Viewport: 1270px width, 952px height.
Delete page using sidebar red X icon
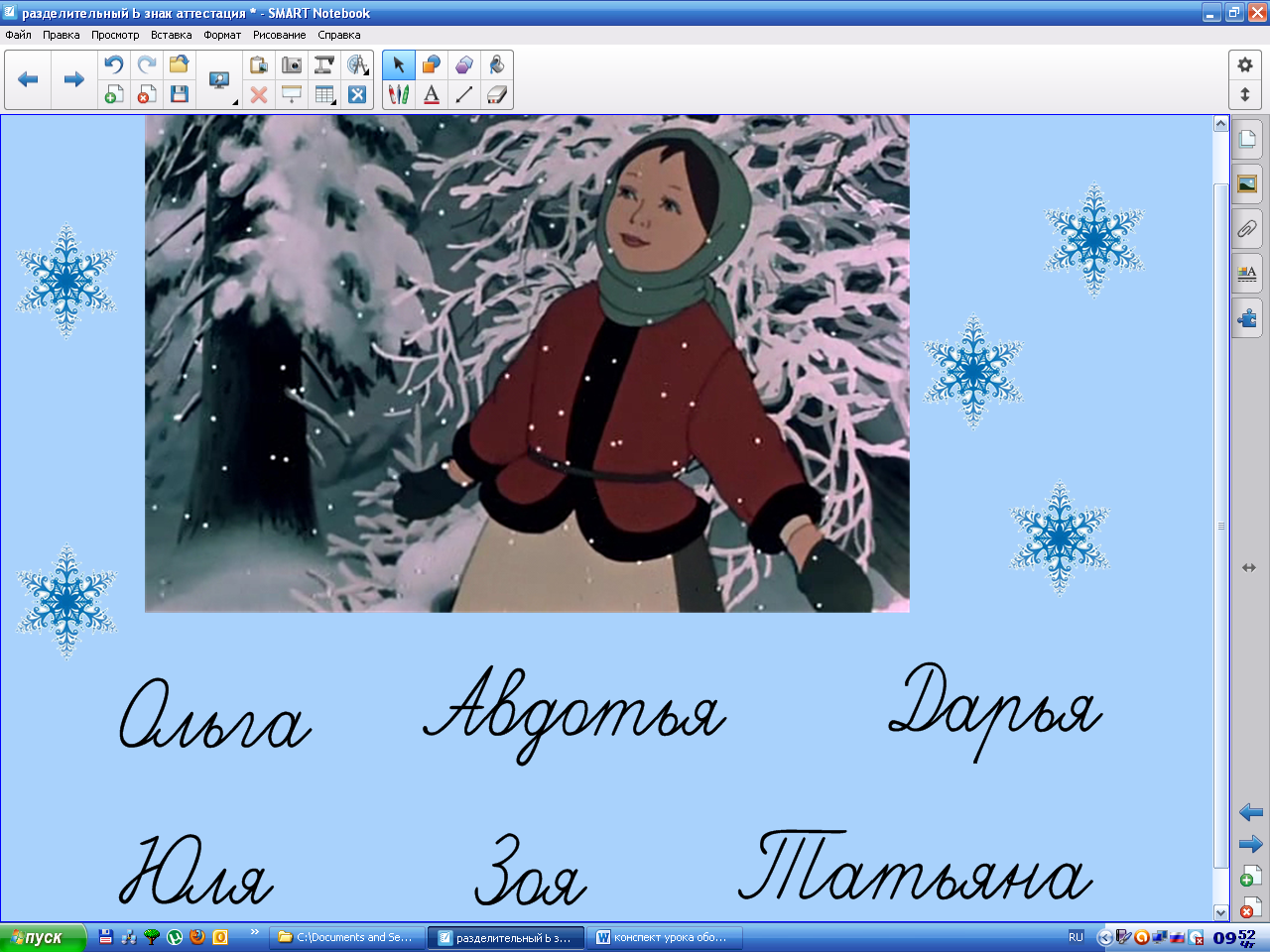click(x=1250, y=906)
